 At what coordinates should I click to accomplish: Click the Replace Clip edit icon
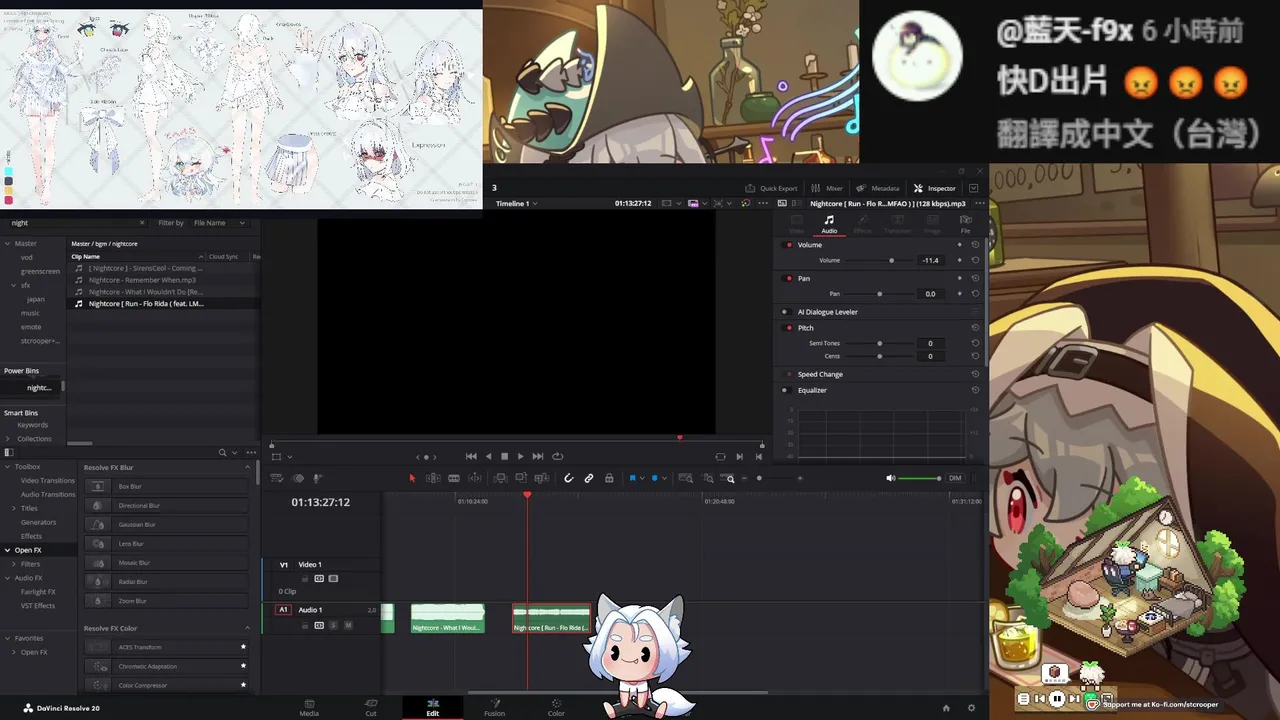point(542,478)
